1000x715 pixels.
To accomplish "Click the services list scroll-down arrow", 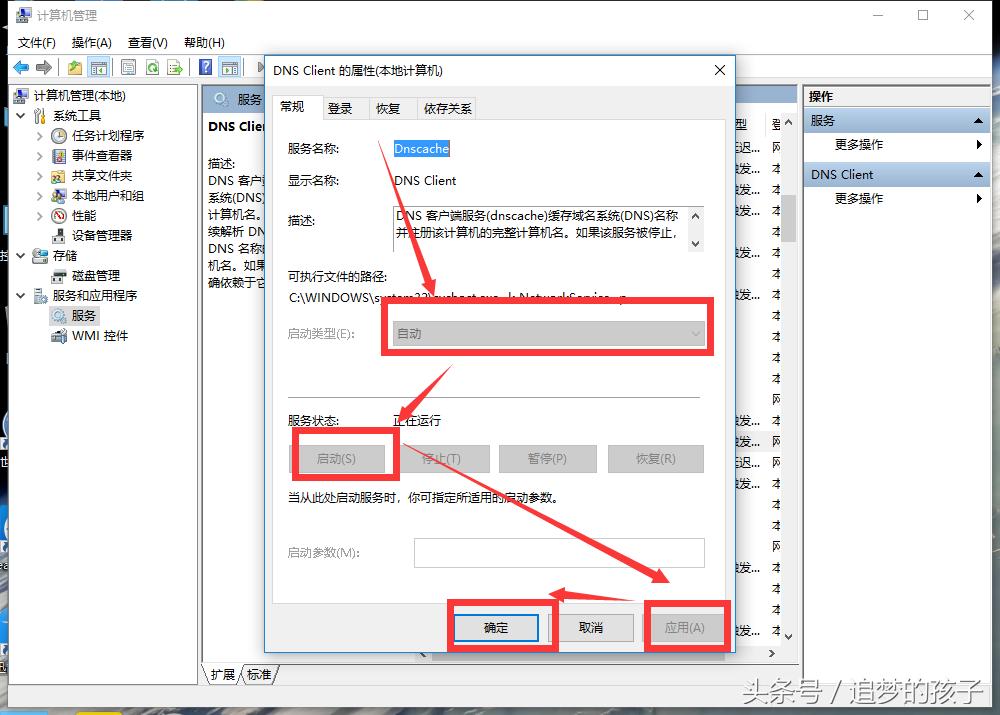I will [789, 636].
